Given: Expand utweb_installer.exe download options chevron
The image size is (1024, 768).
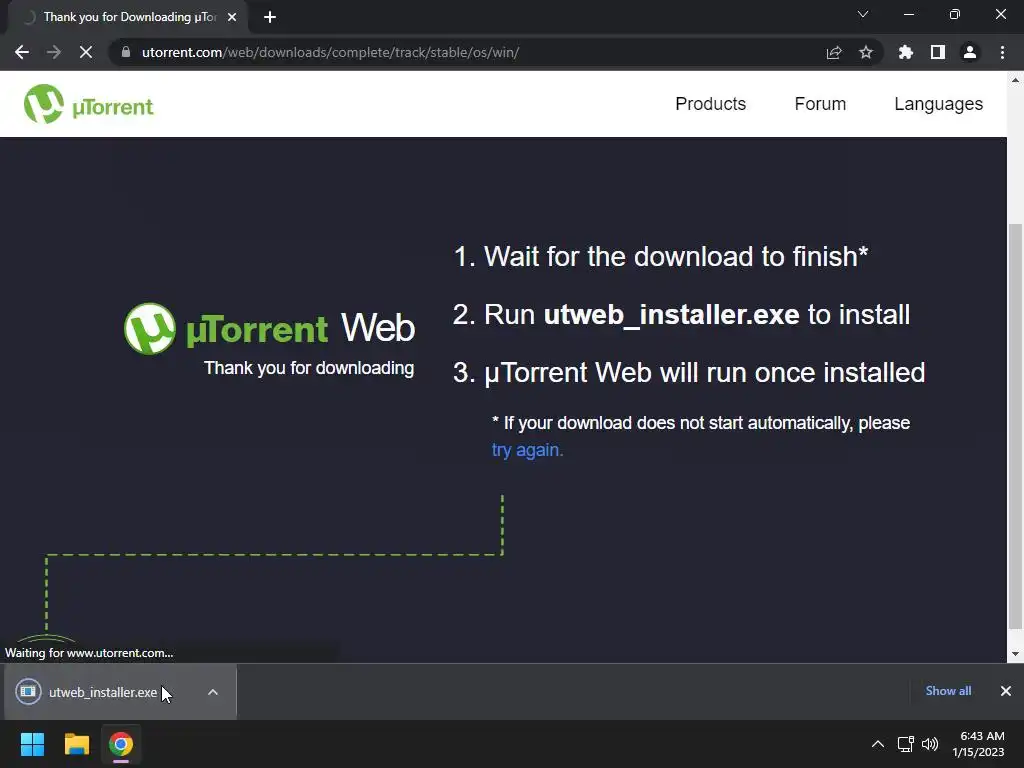Looking at the screenshot, I should click(213, 692).
